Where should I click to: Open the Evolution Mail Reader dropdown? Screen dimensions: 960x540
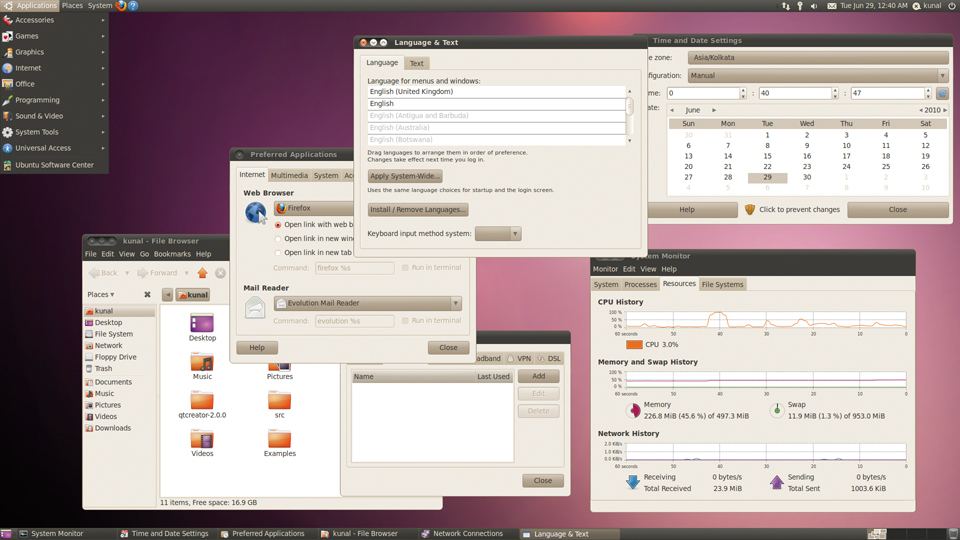coord(367,303)
